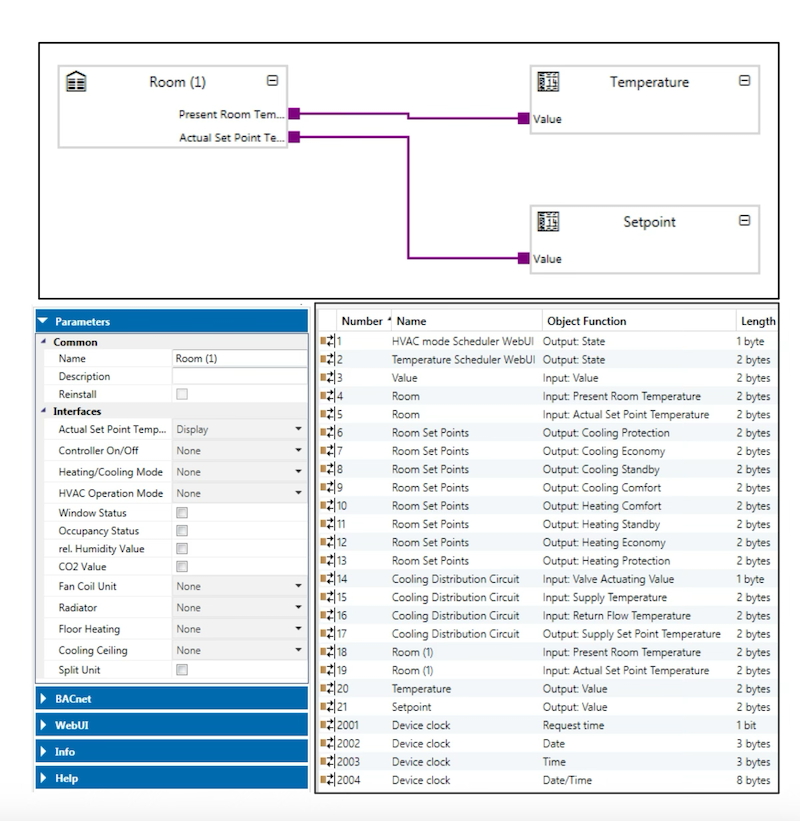This screenshot has height=821, width=800.
Task: Enable the Window Status checkbox
Action: tap(182, 513)
